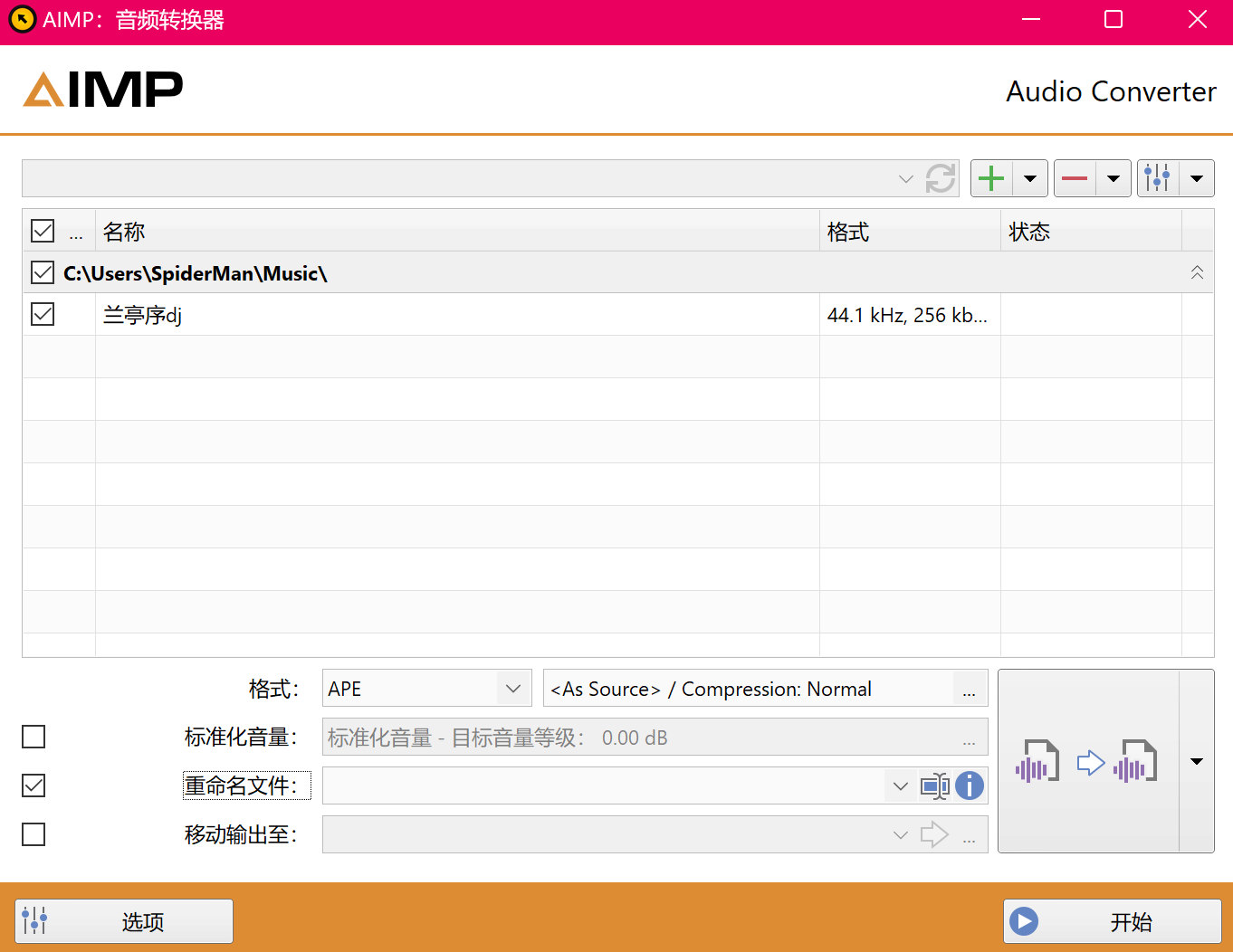Image resolution: width=1233 pixels, height=952 pixels.
Task: Click the C:\Users\SpiderMan\Music\ folder path
Action: point(195,273)
